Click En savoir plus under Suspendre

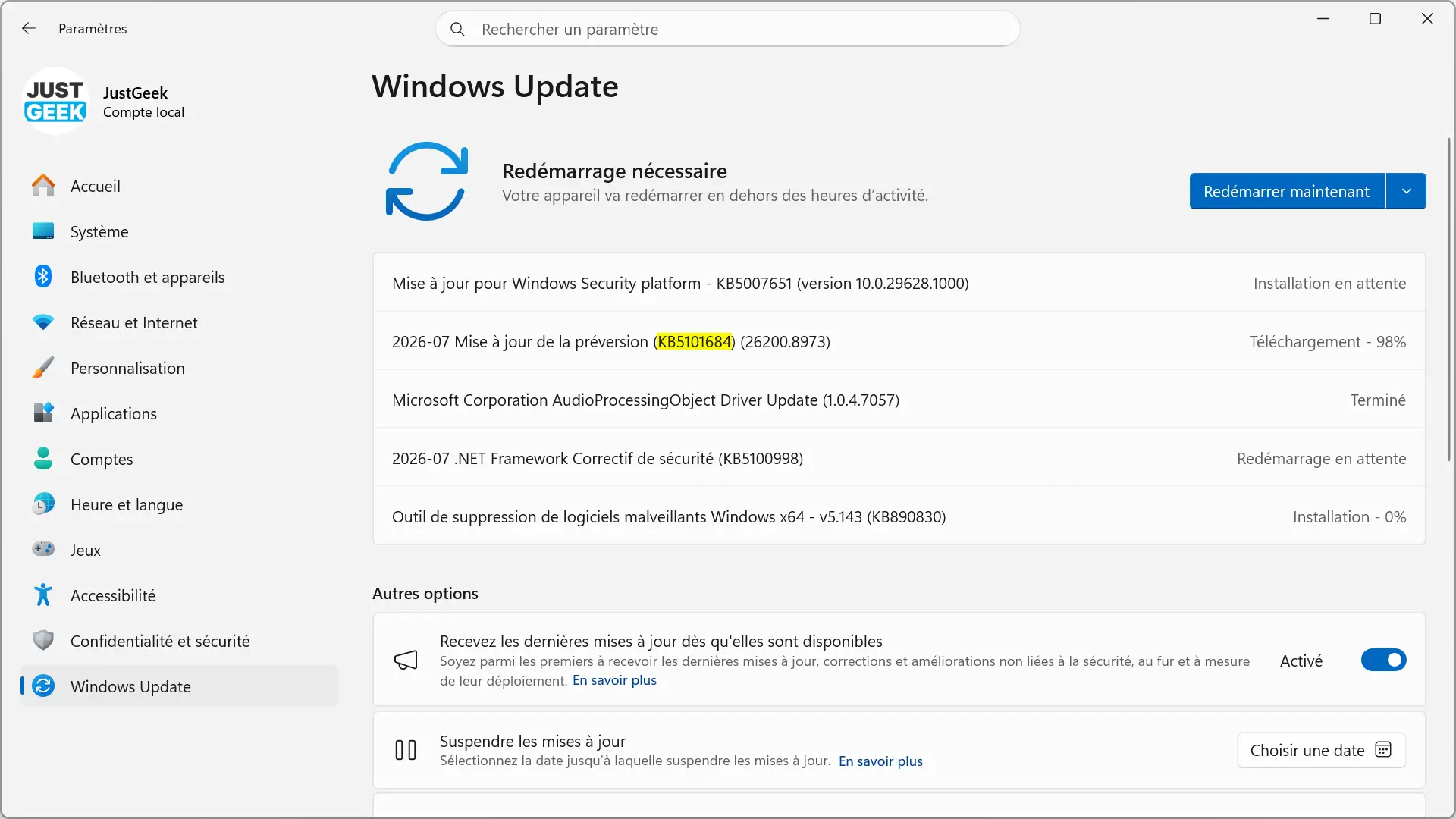(880, 761)
